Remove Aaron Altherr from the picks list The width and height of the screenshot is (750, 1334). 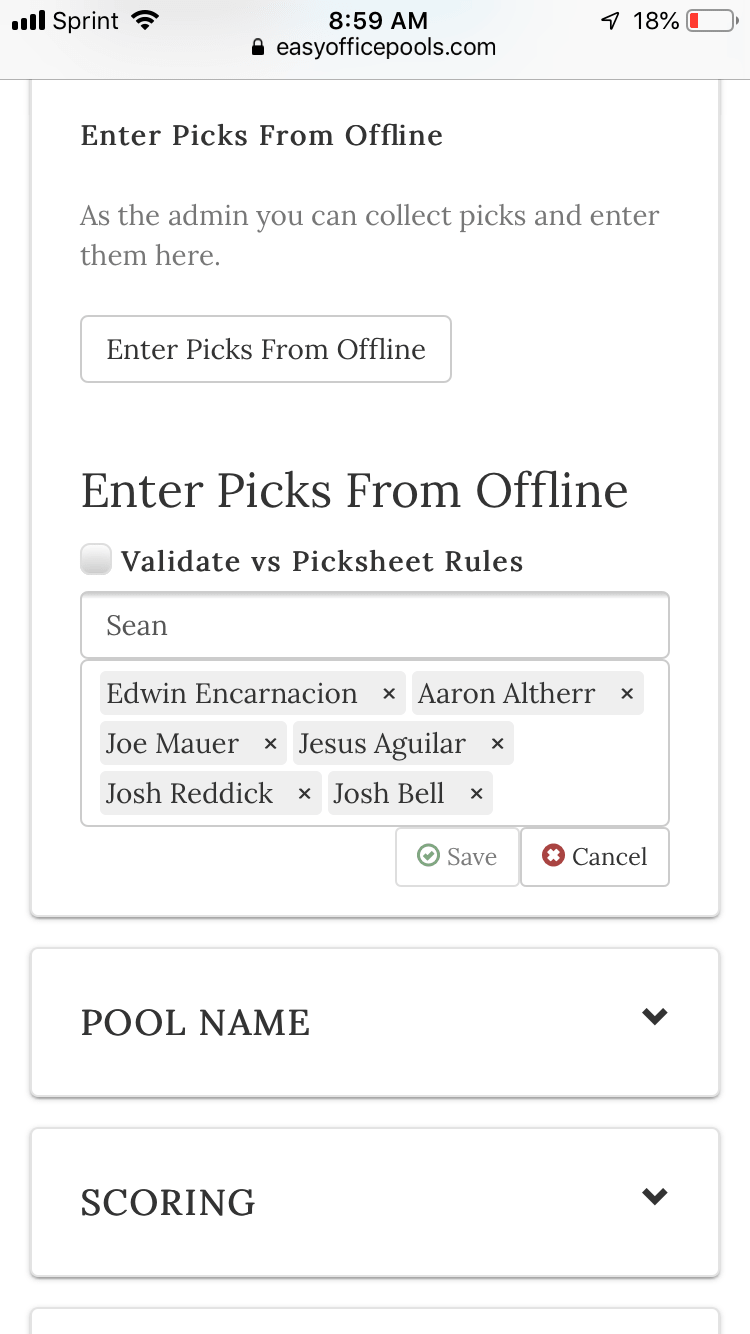[626, 693]
